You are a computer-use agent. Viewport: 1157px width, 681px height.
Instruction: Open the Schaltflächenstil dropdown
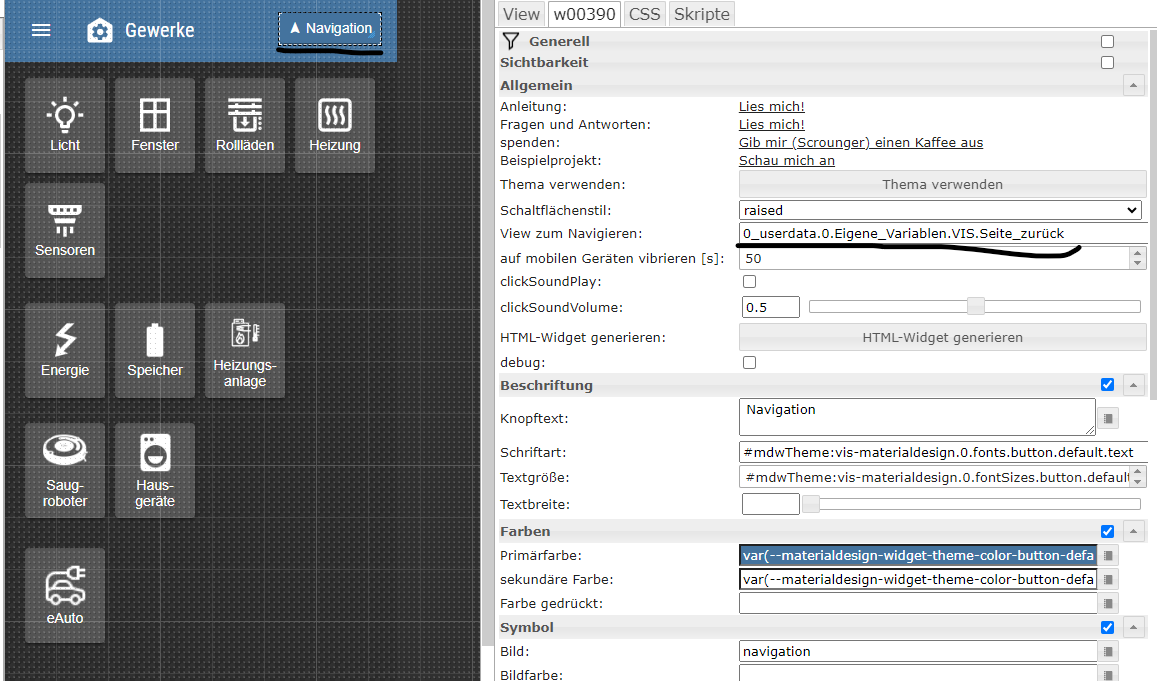[x=940, y=210]
